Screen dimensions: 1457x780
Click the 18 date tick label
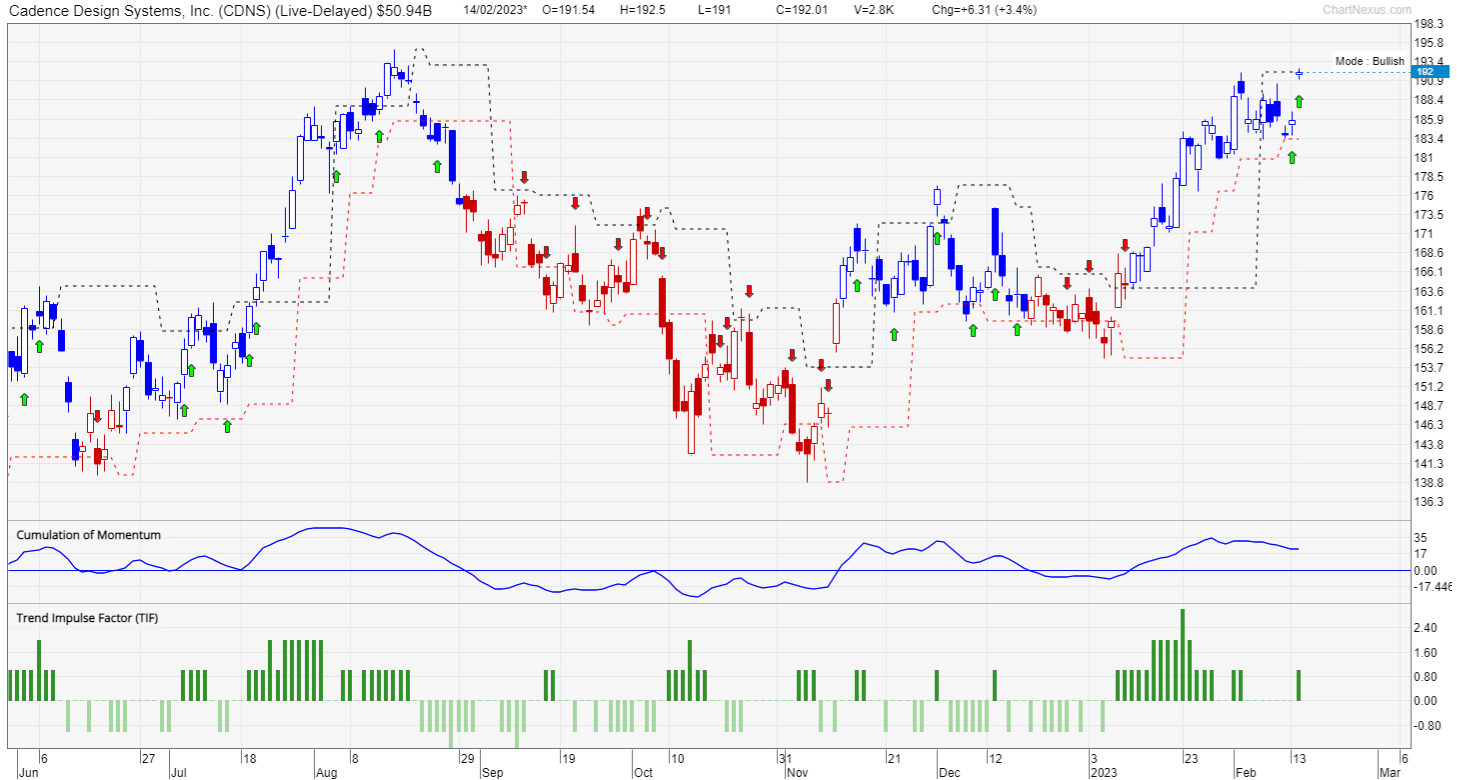(x=250, y=757)
